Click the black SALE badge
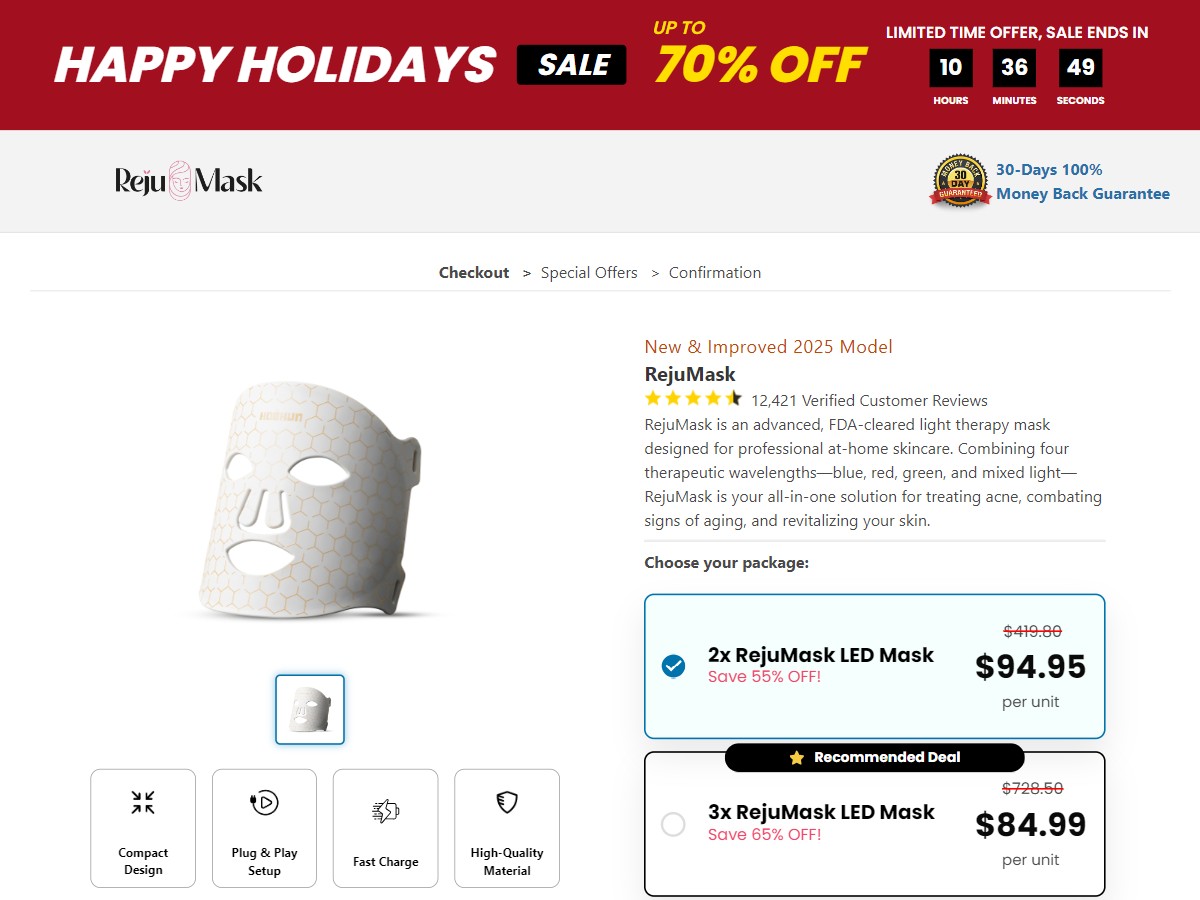Viewport: 1200px width, 900px height. [x=571, y=64]
